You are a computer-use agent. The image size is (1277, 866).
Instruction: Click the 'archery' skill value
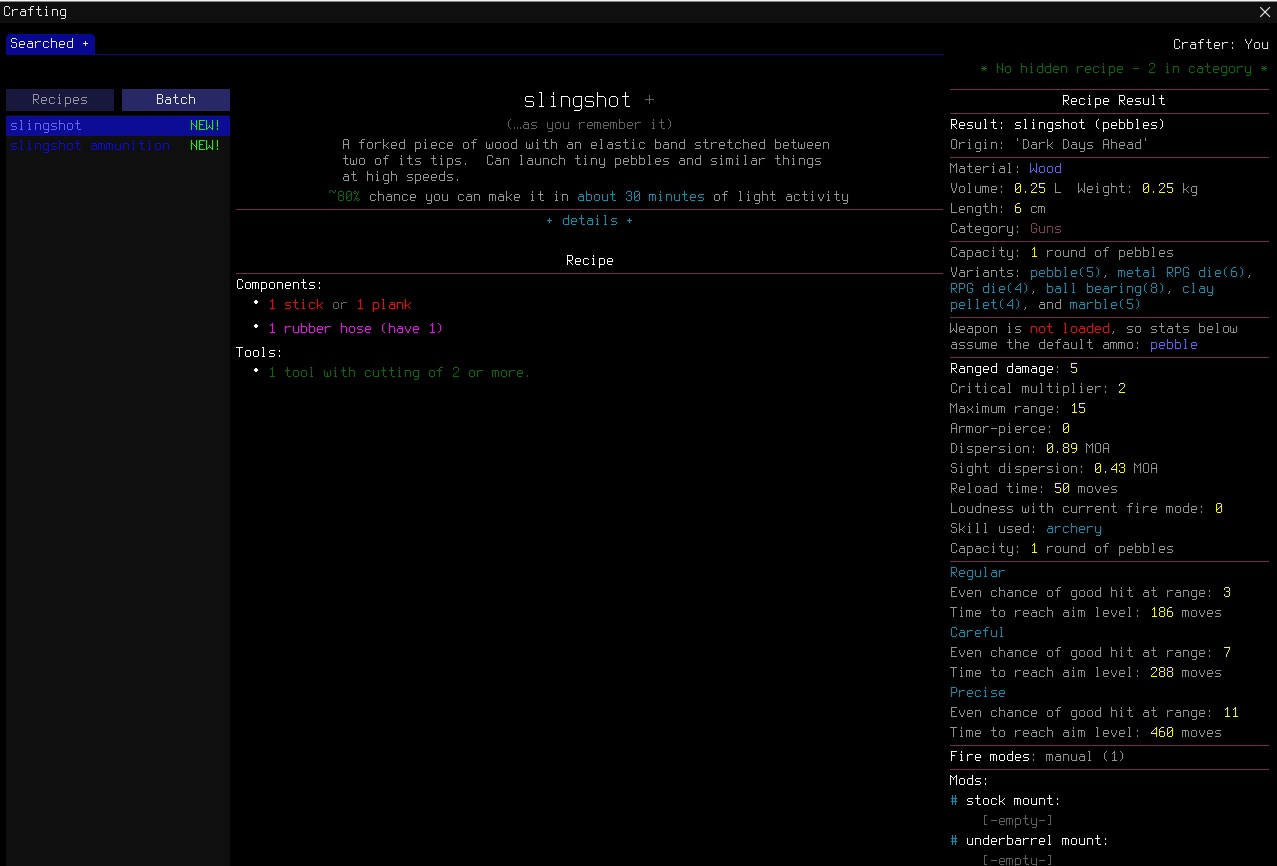pyautogui.click(x=1074, y=529)
